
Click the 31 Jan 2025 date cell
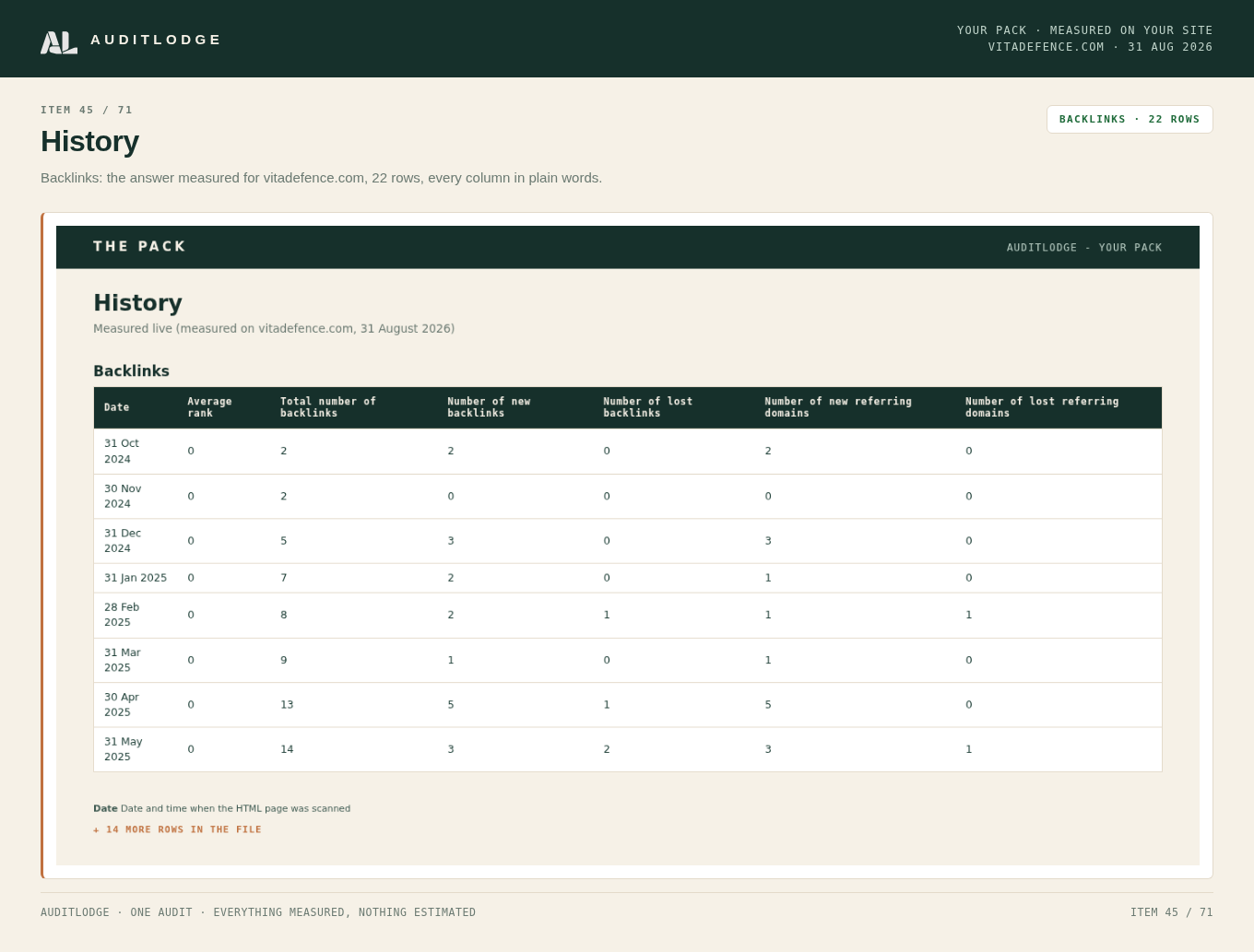tap(136, 578)
